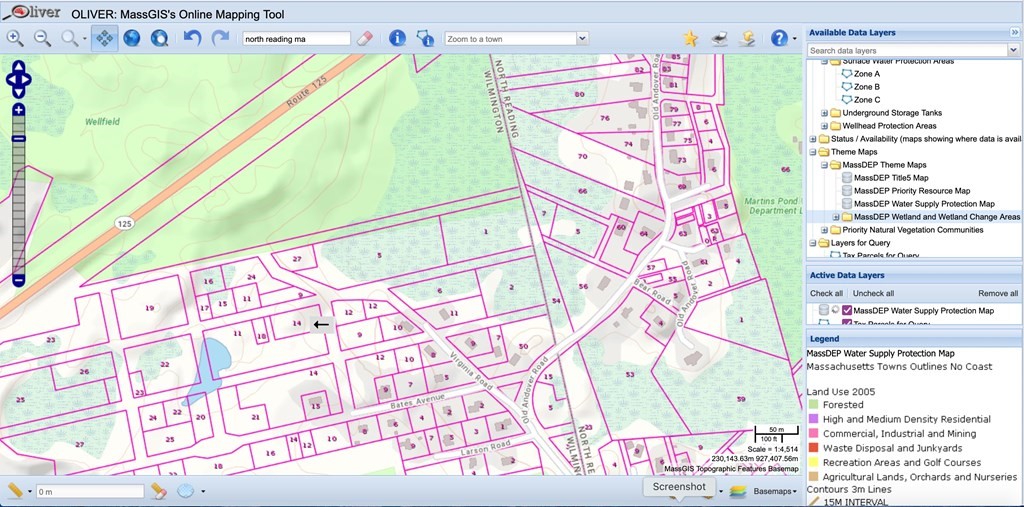The width and height of the screenshot is (1024, 507).
Task: Click the export data icon
Action: [x=747, y=39]
